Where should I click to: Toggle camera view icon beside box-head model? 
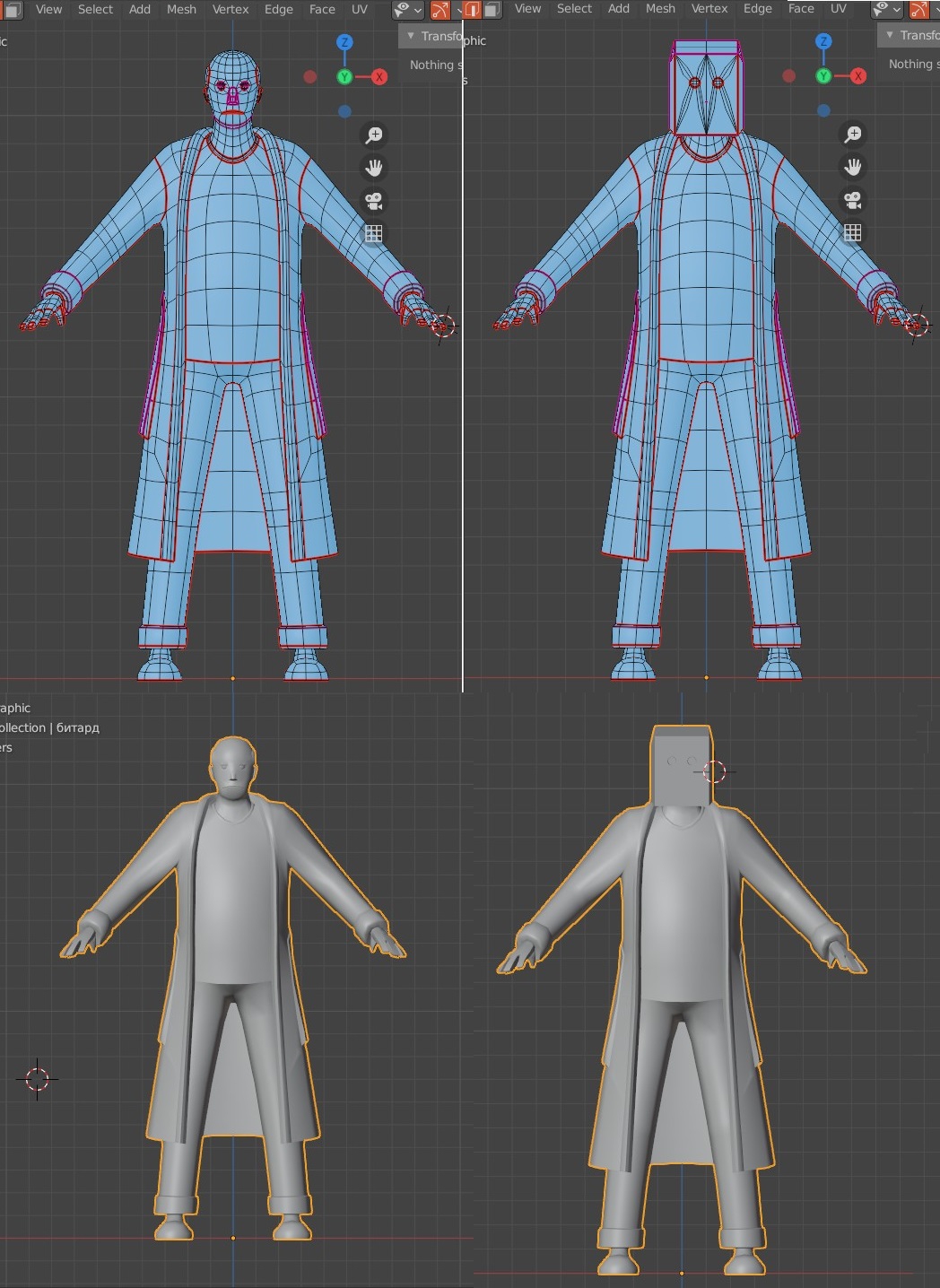click(x=853, y=200)
